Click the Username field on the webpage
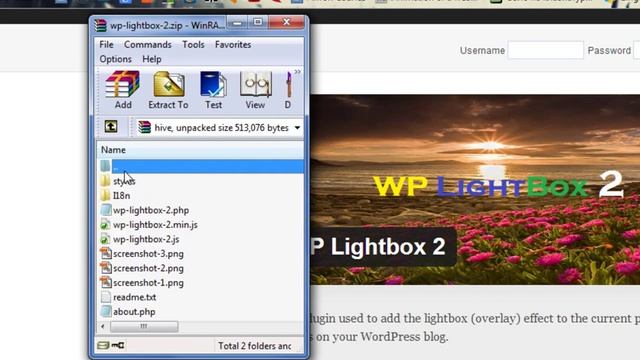Image resolution: width=640 pixels, height=360 pixels. pos(545,50)
